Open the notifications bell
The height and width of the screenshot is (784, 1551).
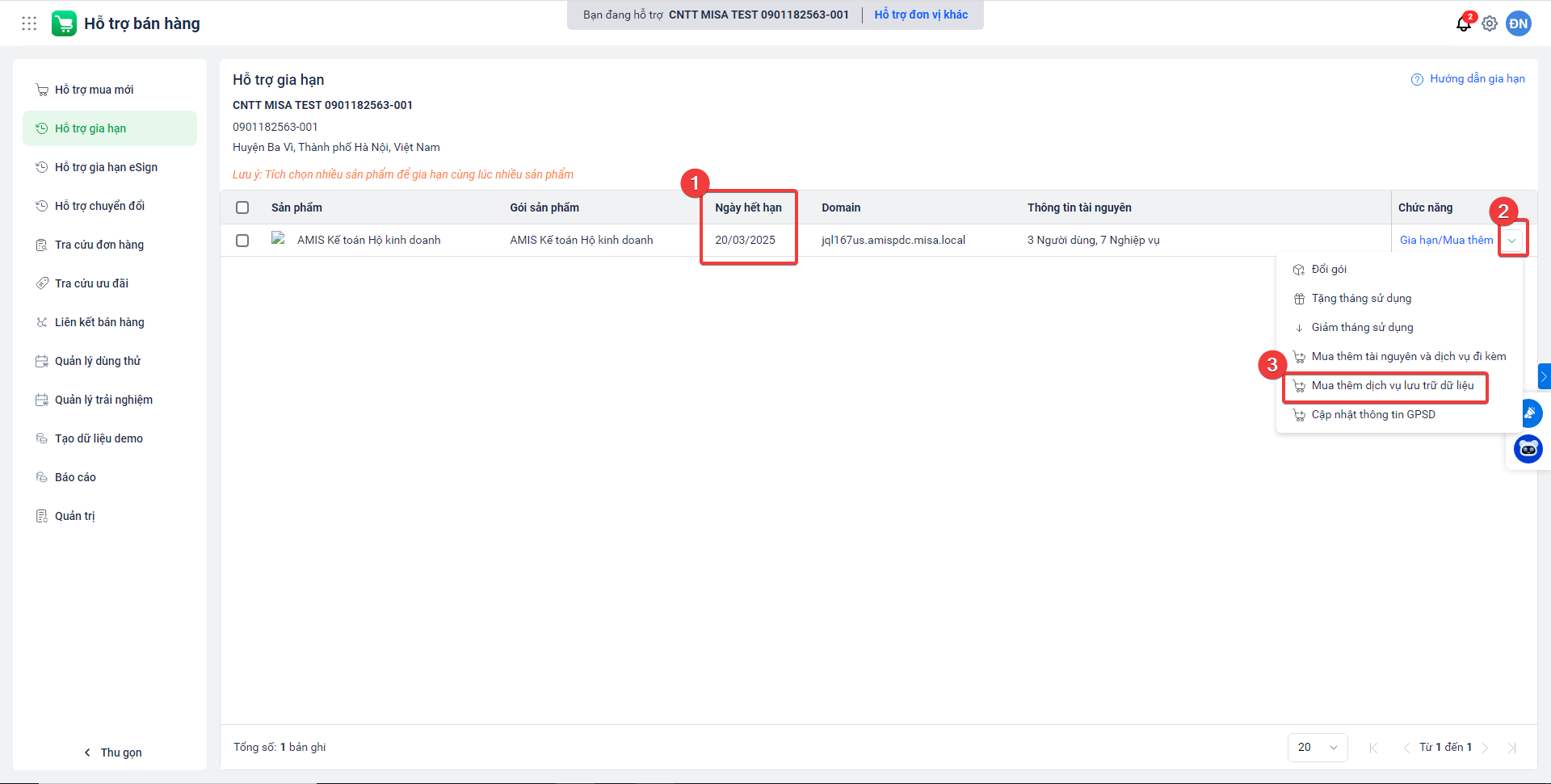(x=1464, y=23)
